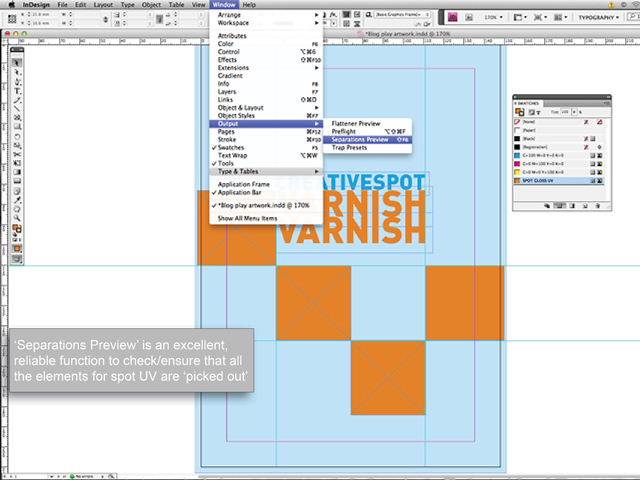The width and height of the screenshot is (640, 480).
Task: Select the Selection tool in toolbox
Action: tap(17, 62)
